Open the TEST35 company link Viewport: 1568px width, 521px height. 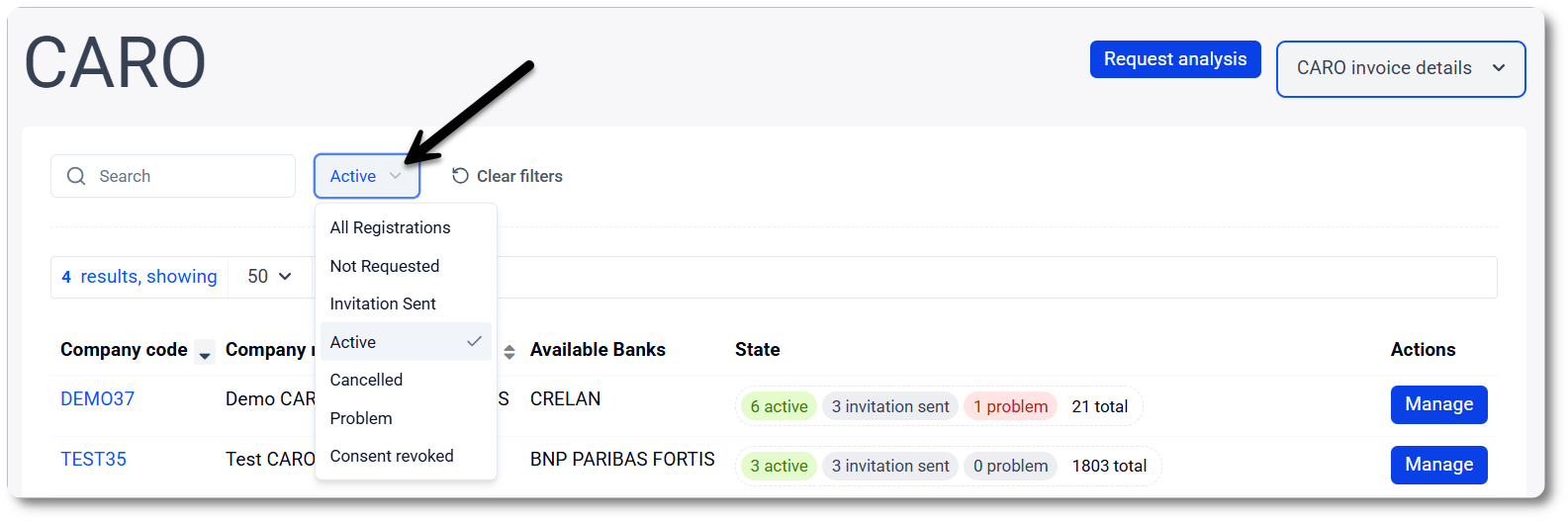[94, 459]
